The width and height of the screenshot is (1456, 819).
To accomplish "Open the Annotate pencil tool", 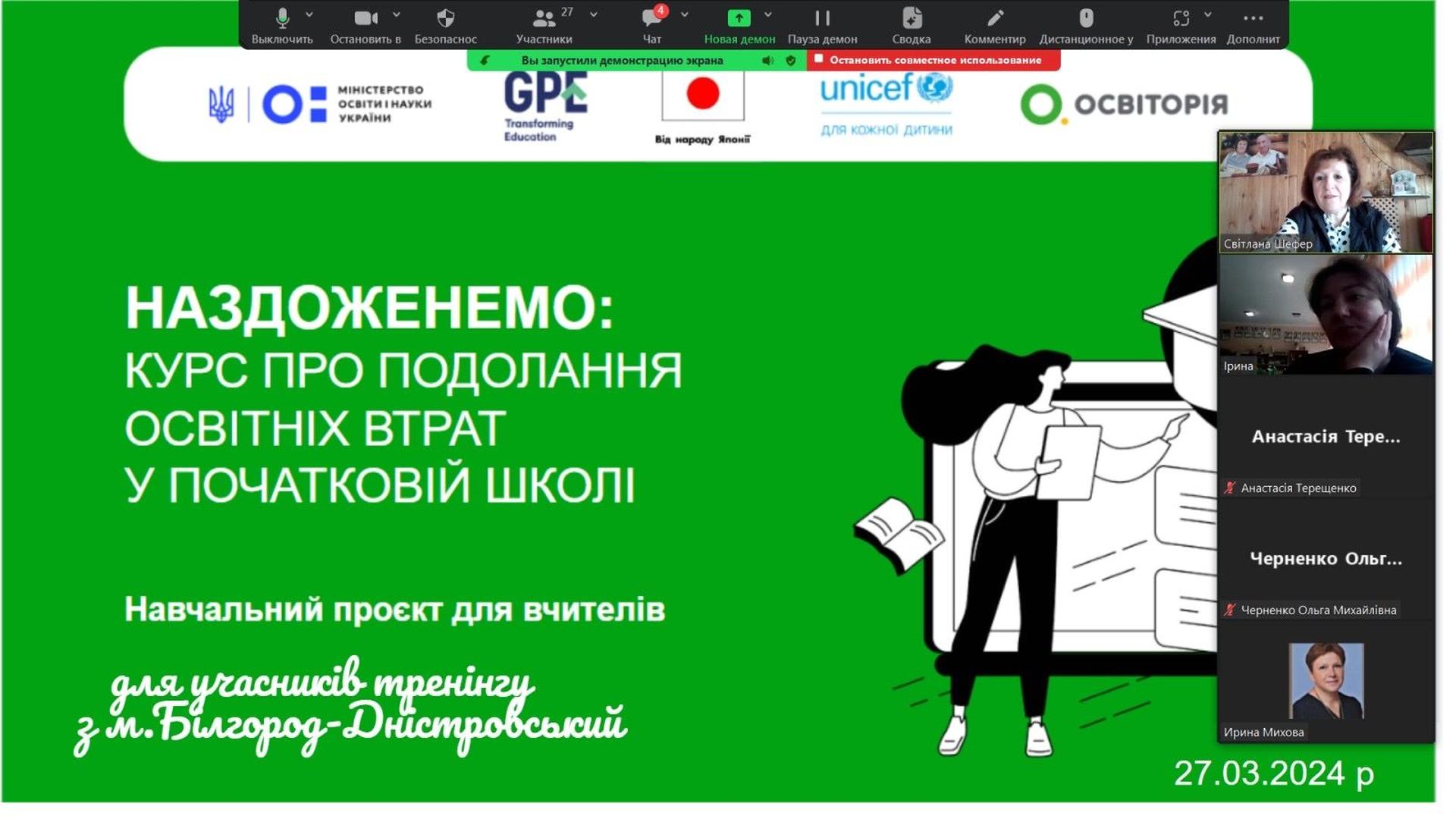I will point(994,19).
